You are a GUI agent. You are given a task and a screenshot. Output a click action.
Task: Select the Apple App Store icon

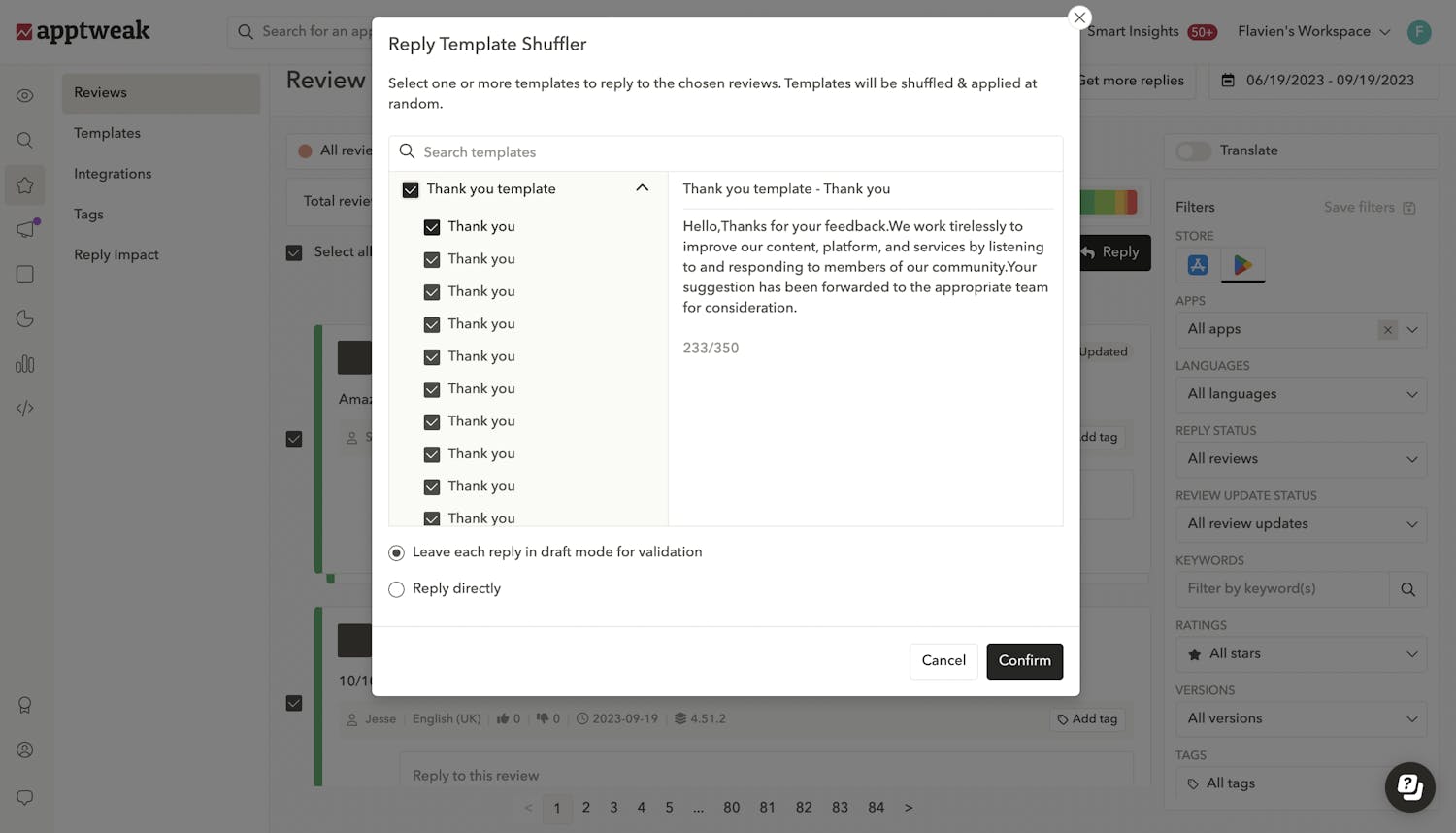[x=1198, y=265]
